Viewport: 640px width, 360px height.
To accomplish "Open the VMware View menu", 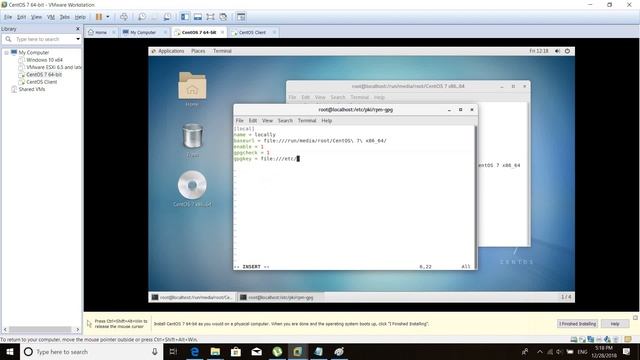I will (x=36, y=17).
